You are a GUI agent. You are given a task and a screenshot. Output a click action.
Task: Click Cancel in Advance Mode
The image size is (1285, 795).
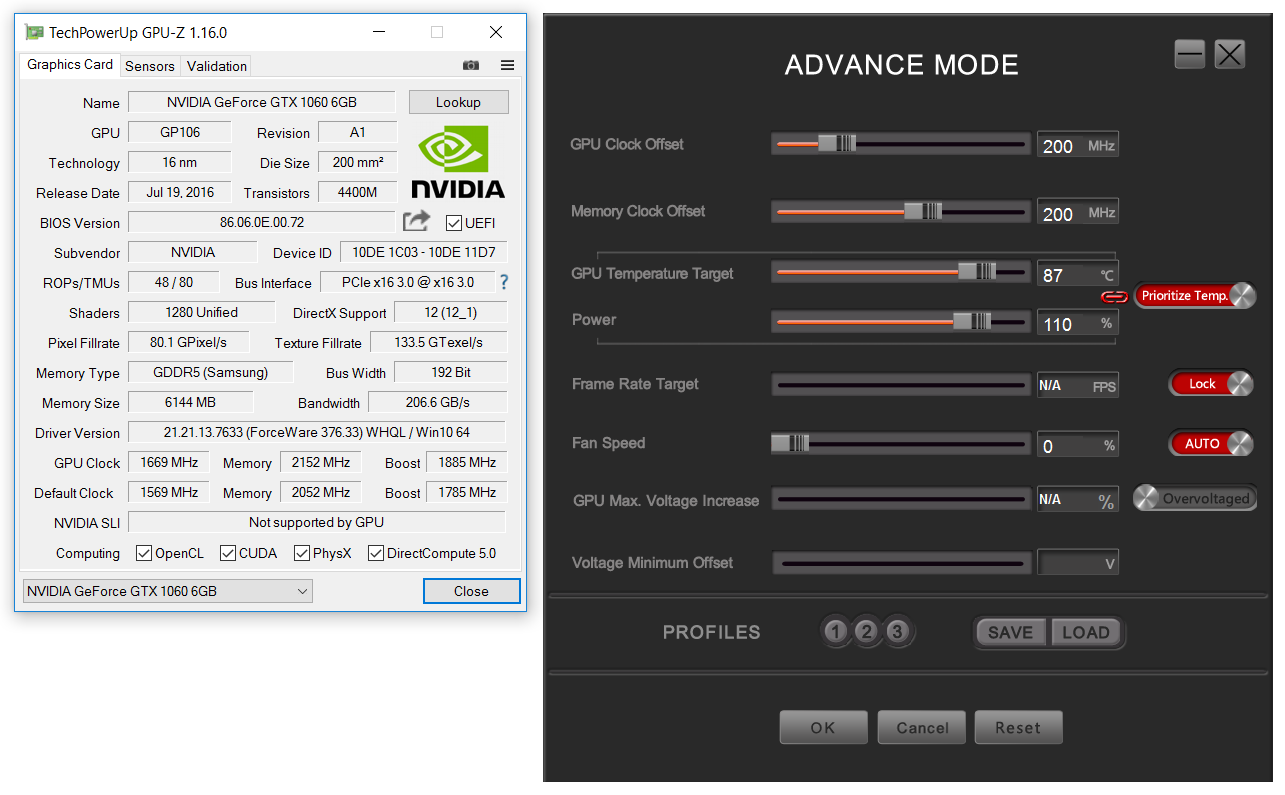pyautogui.click(x=922, y=728)
